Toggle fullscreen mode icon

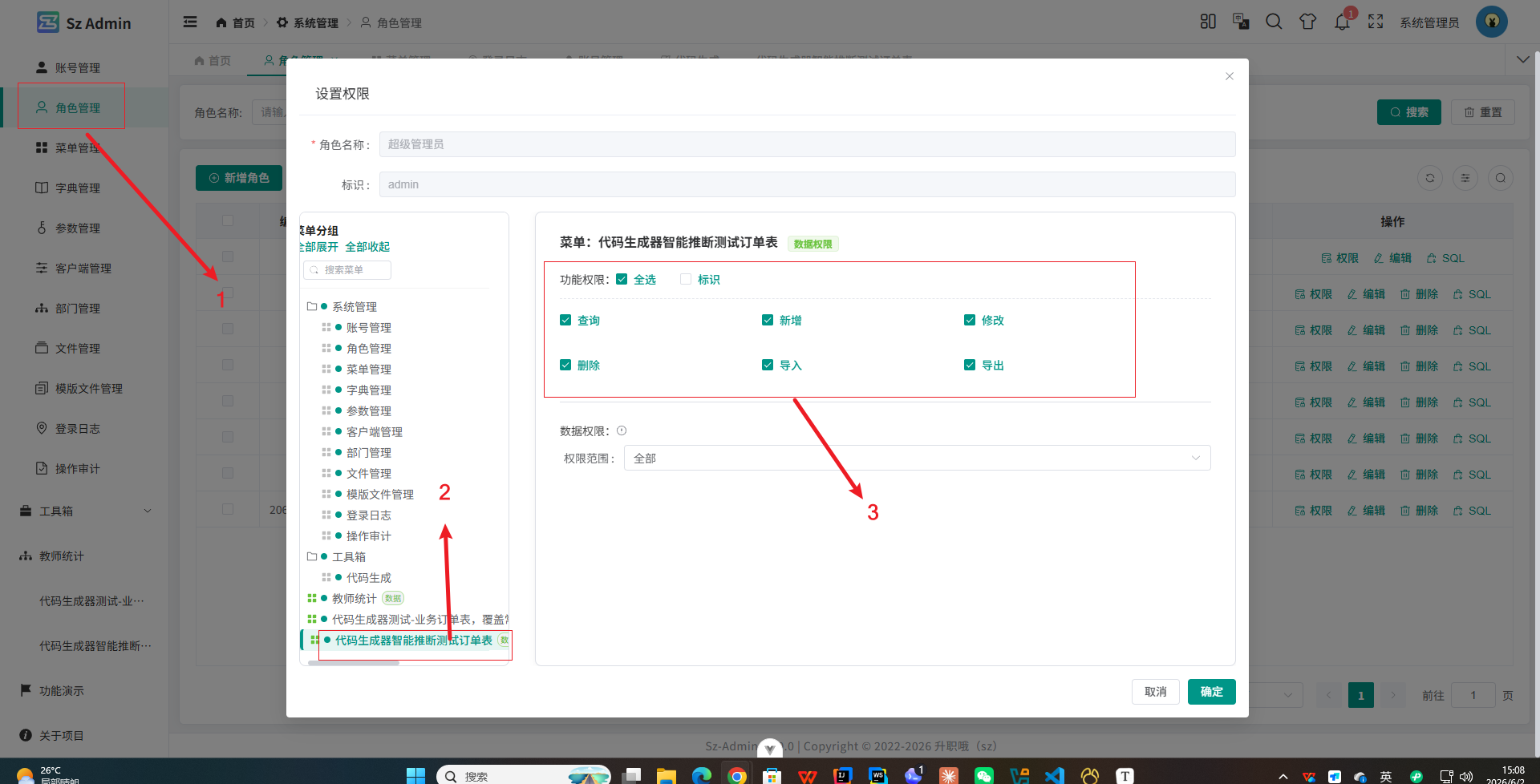(1376, 22)
